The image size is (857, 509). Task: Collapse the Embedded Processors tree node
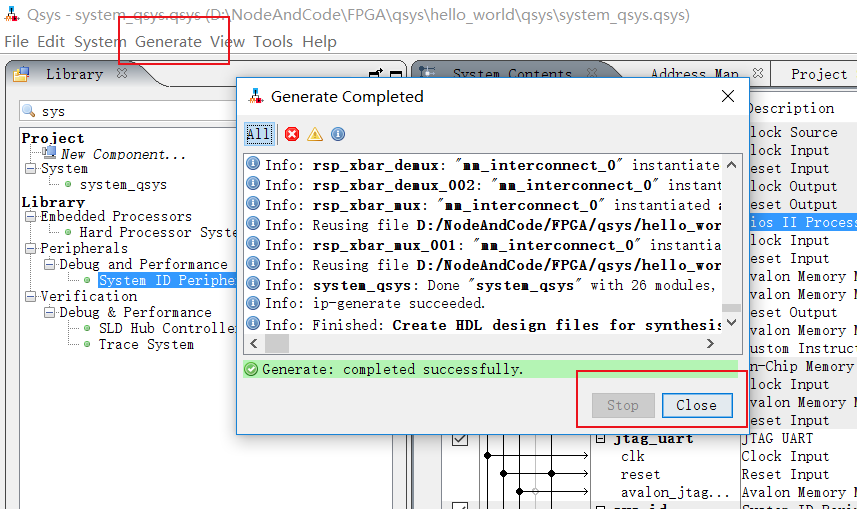tap(31, 217)
